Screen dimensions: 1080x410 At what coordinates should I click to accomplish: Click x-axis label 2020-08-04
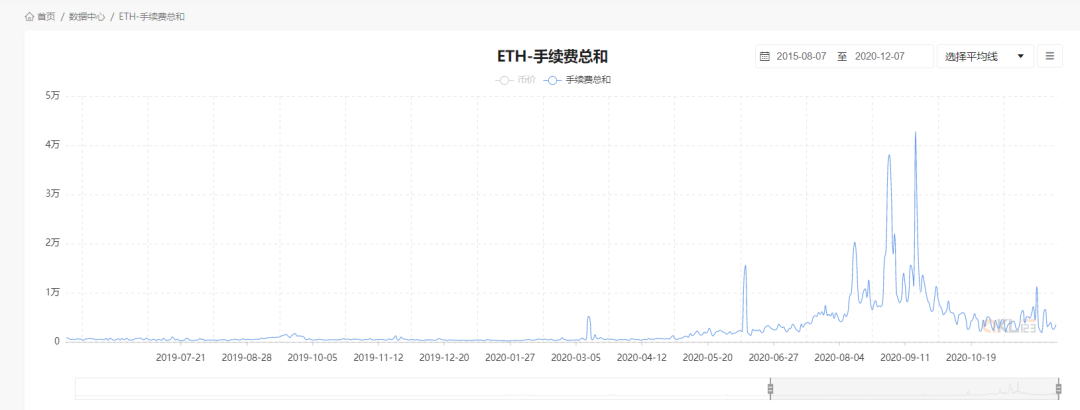point(839,358)
